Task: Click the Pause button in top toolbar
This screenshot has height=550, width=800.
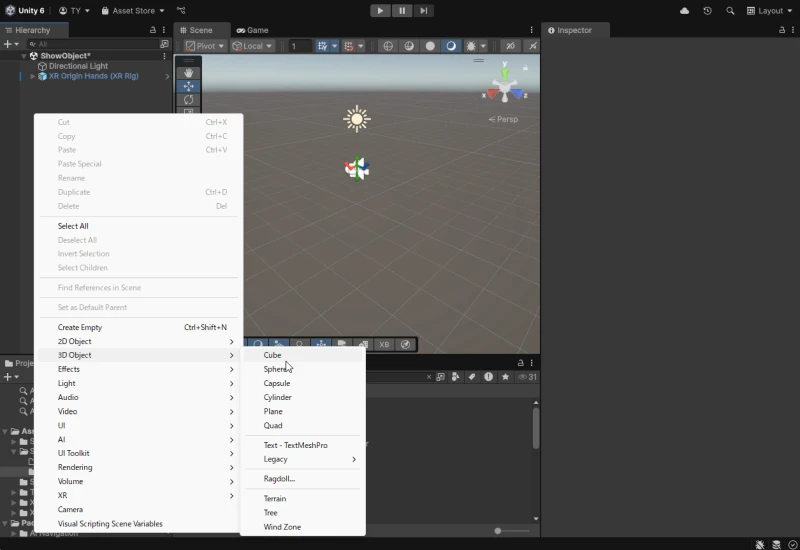Action: coord(402,11)
